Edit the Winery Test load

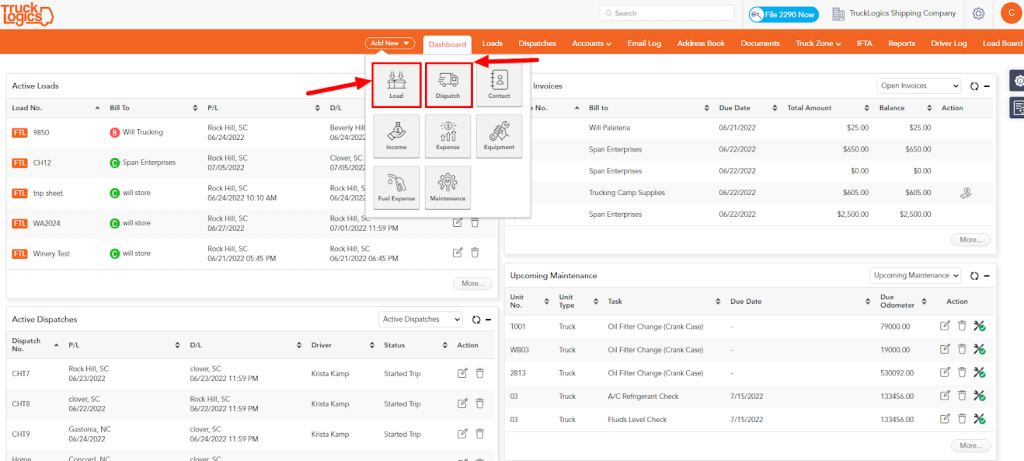[458, 253]
